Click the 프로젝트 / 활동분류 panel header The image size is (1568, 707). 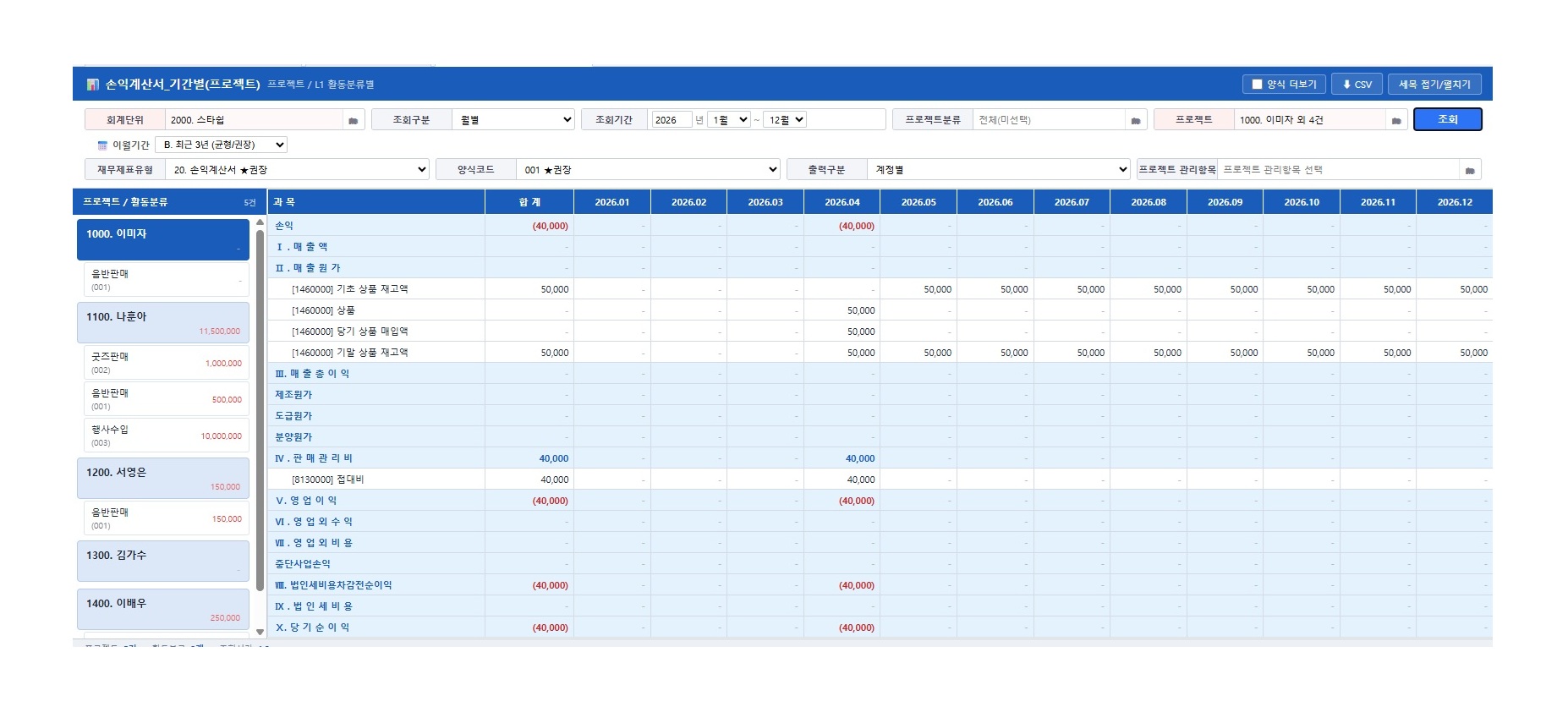point(169,202)
